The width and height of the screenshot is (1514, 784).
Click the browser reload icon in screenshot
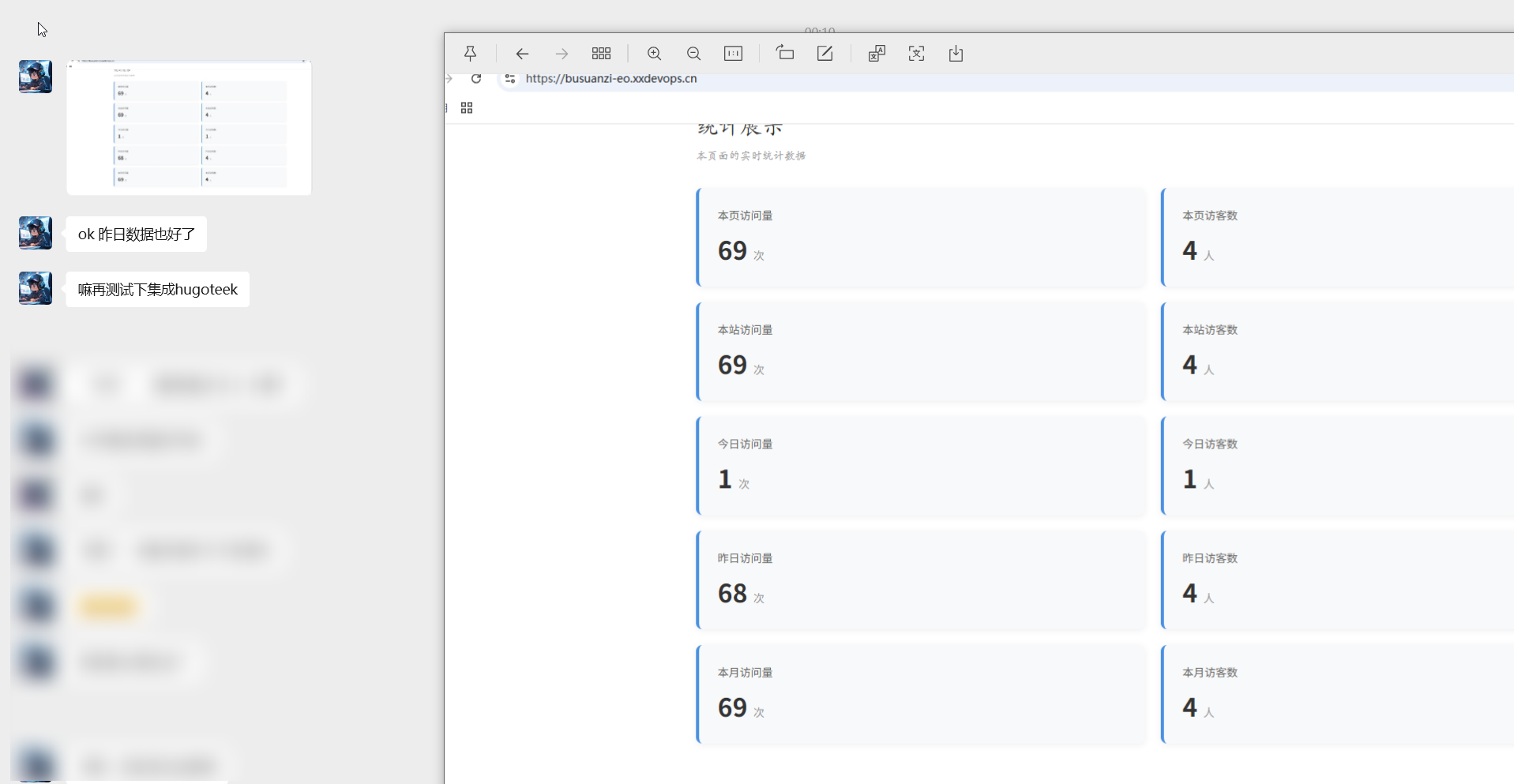tap(476, 79)
